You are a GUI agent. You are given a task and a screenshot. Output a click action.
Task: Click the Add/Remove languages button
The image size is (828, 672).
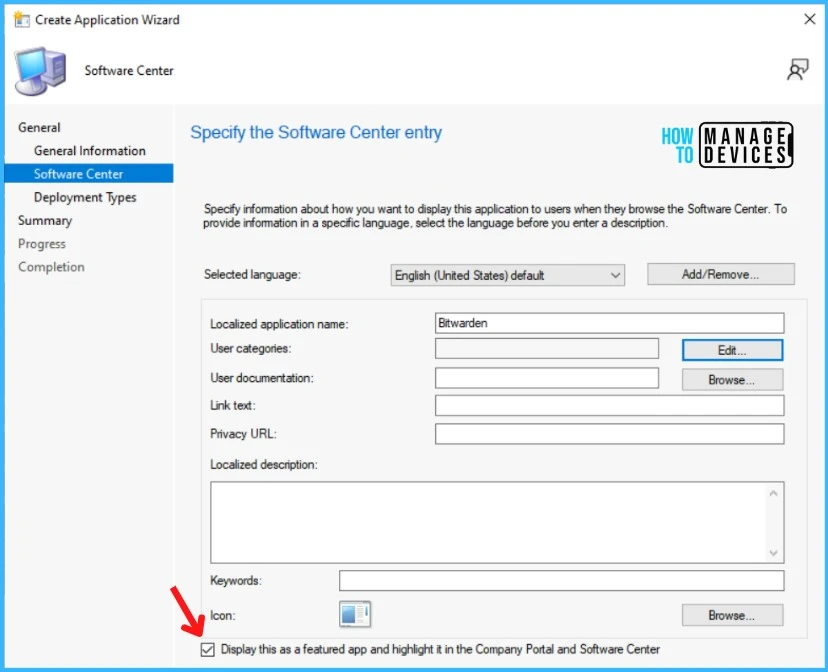[x=720, y=274]
